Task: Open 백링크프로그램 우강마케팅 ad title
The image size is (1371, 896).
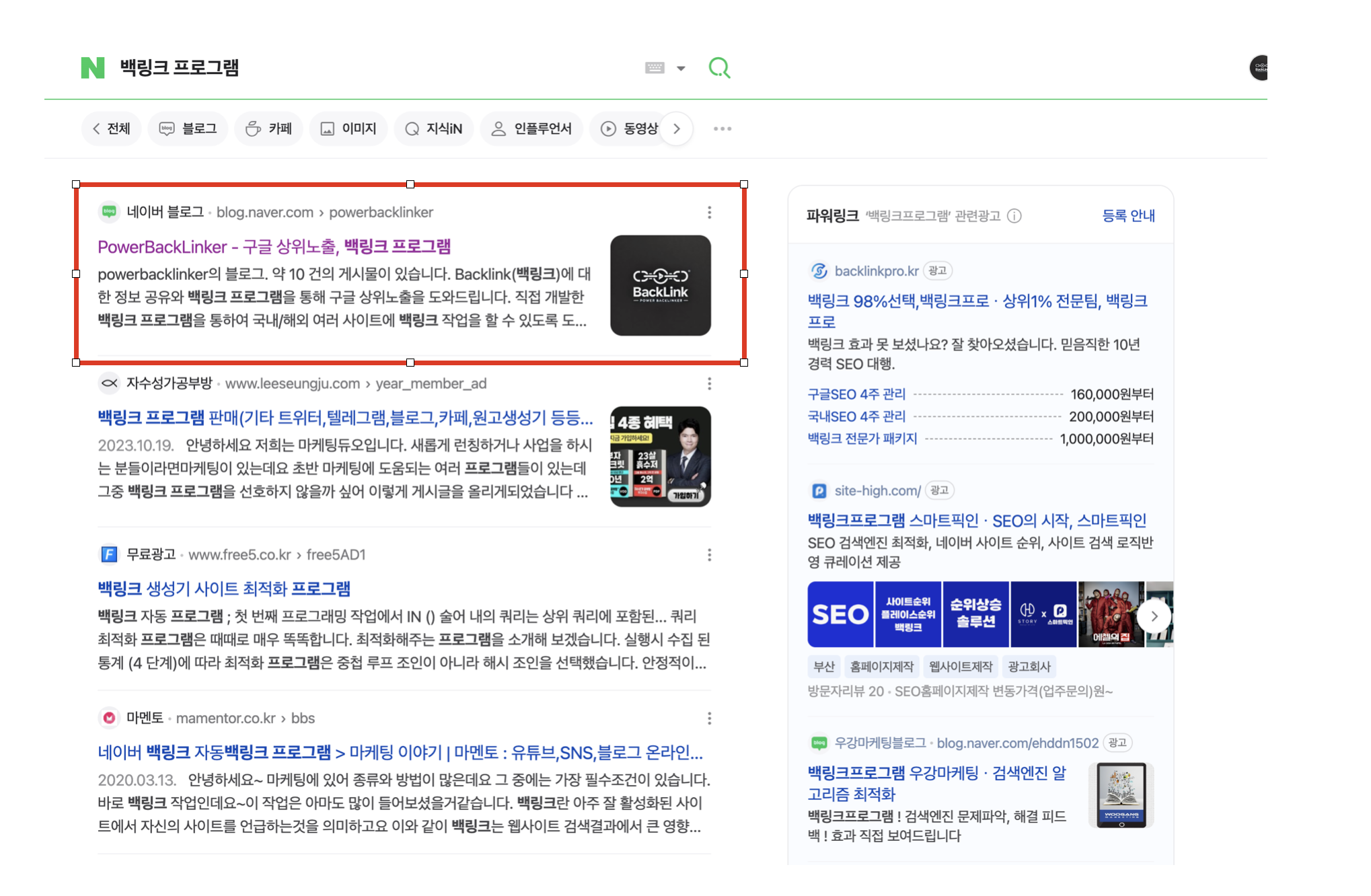Action: (936, 784)
